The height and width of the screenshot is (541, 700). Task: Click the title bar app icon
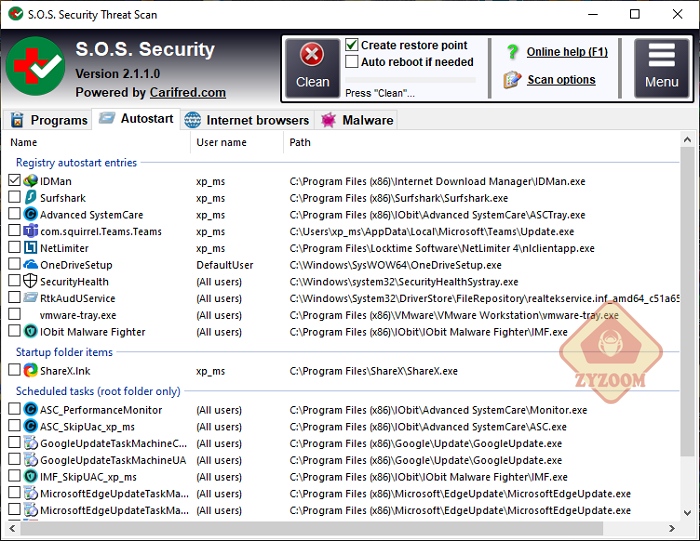(x=16, y=14)
